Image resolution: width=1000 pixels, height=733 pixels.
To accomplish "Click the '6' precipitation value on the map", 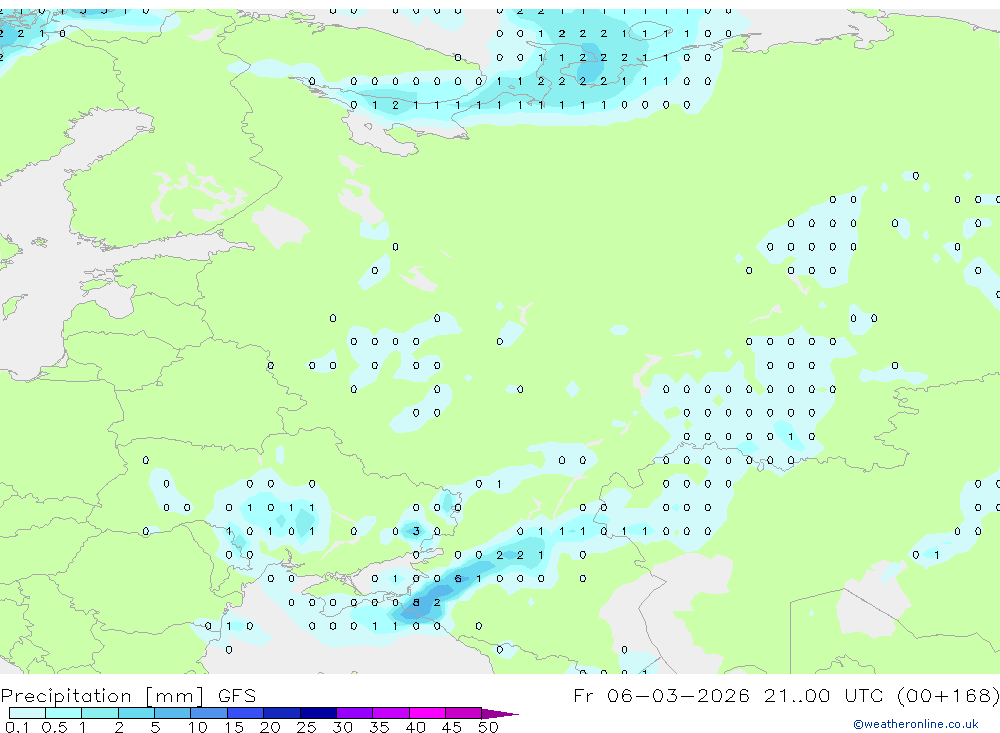I will tap(457, 579).
